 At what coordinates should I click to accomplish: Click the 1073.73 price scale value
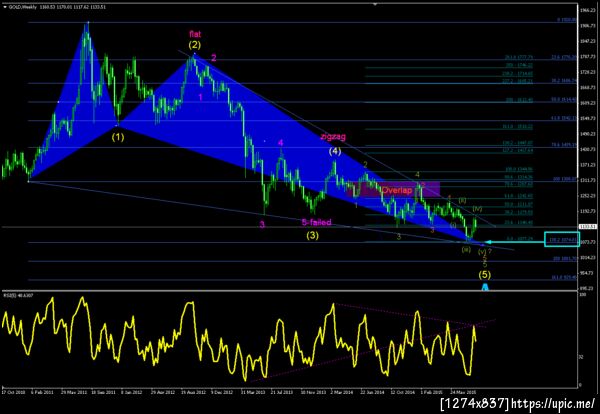(x=589, y=242)
